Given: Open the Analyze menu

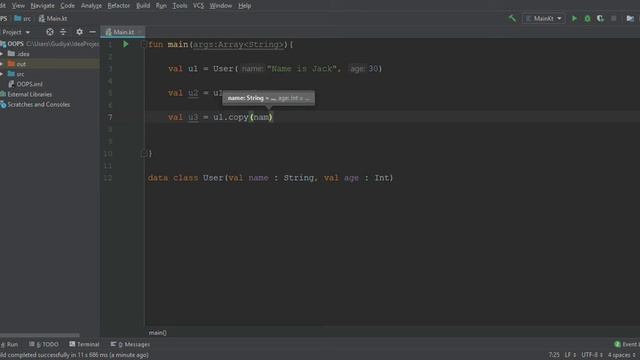Looking at the screenshot, I should pyautogui.click(x=91, y=6).
